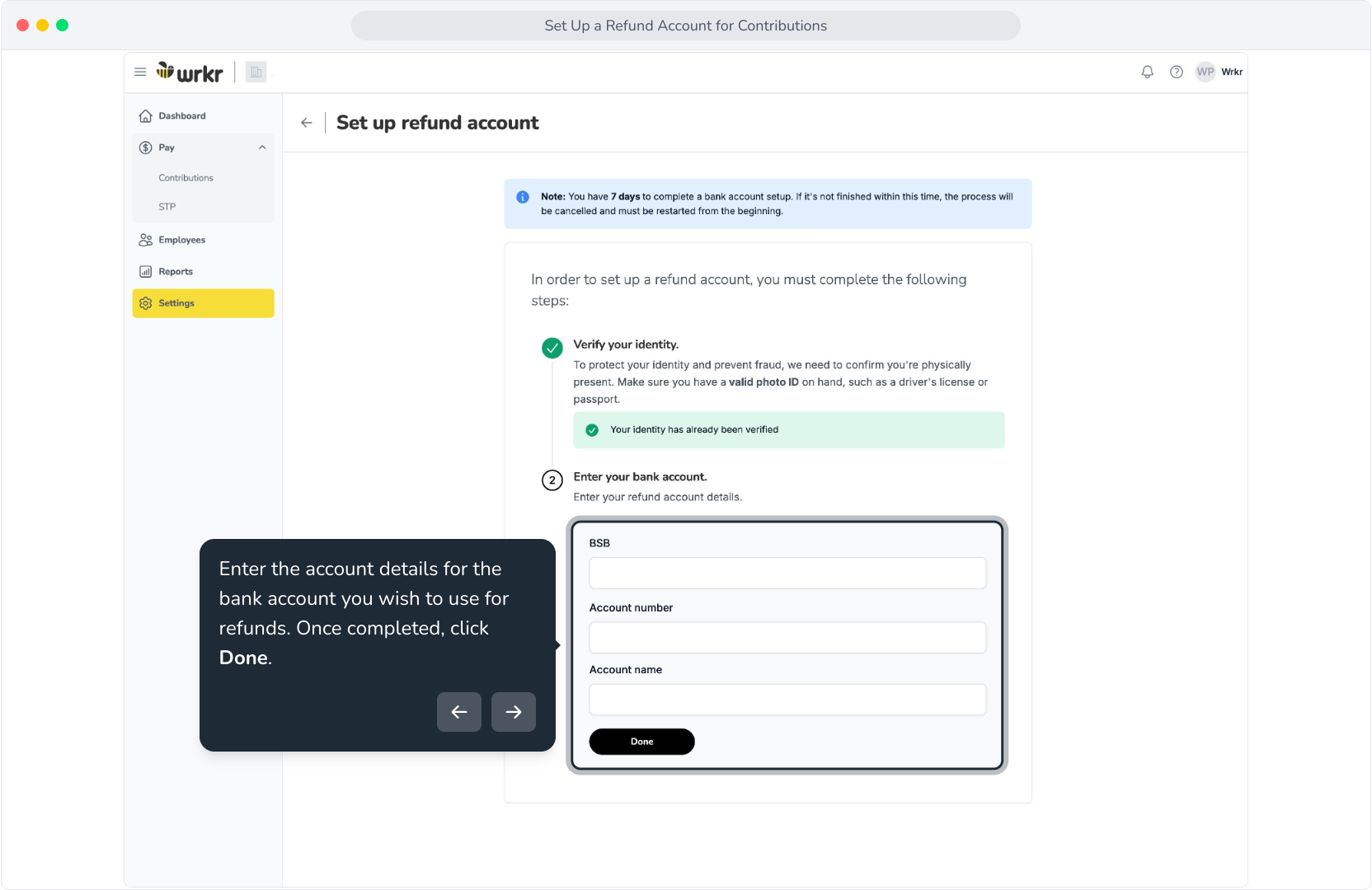Open Employees in the sidebar
Screen dimensions: 1372x890
tap(203, 240)
